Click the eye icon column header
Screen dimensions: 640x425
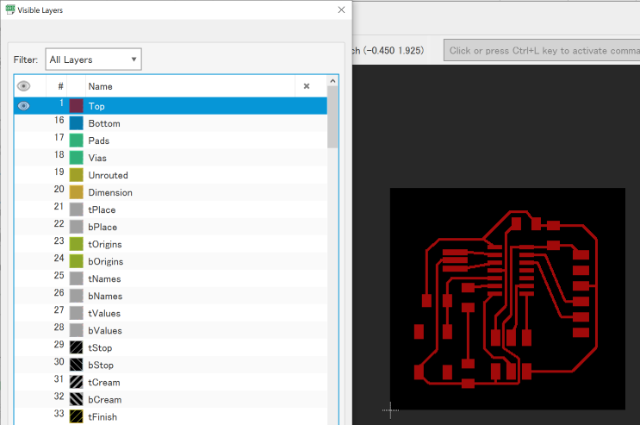pos(24,86)
